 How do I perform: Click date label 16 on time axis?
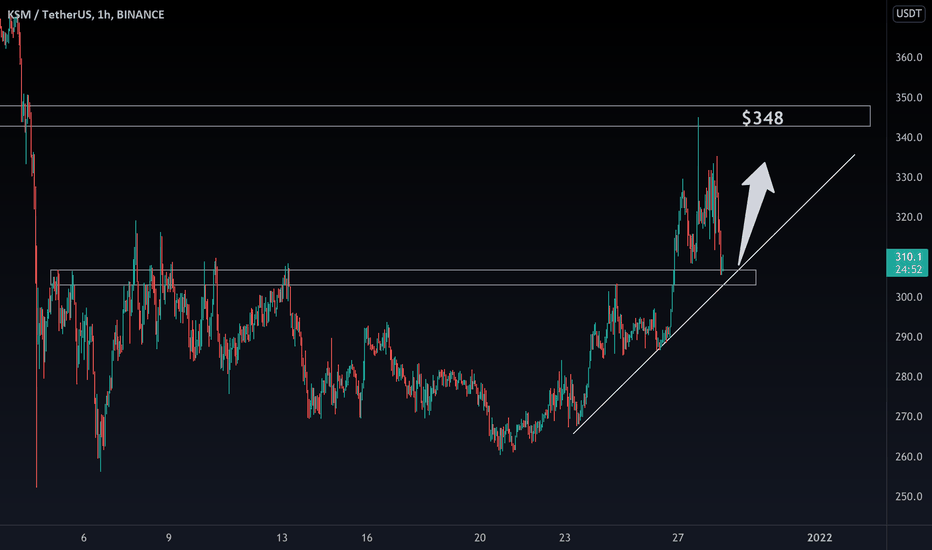coord(367,538)
